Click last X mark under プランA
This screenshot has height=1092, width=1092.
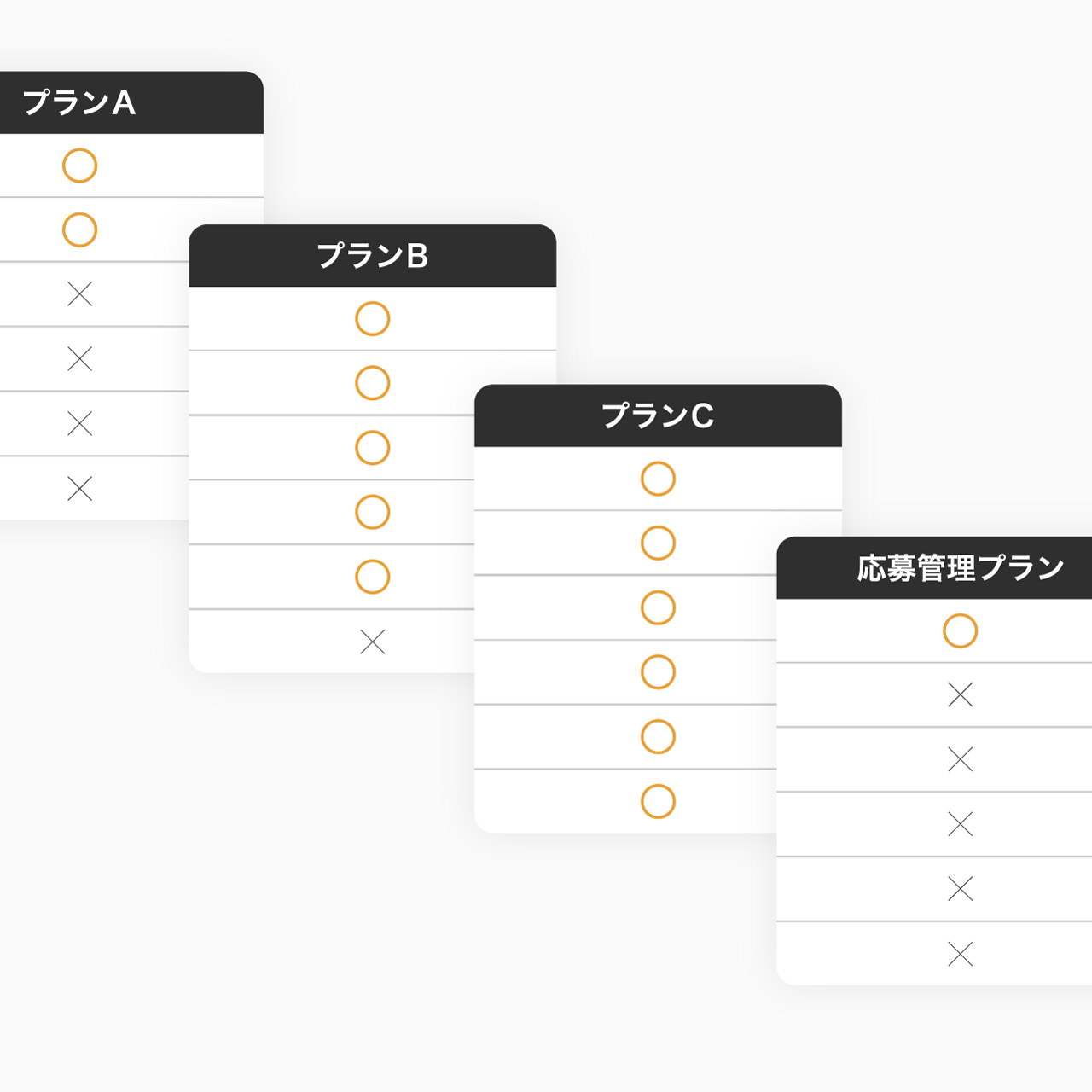click(79, 488)
